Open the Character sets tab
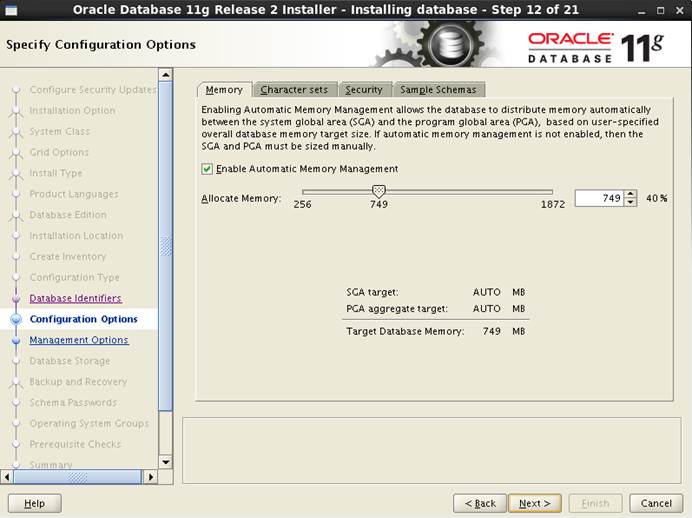The image size is (692, 518). (294, 90)
